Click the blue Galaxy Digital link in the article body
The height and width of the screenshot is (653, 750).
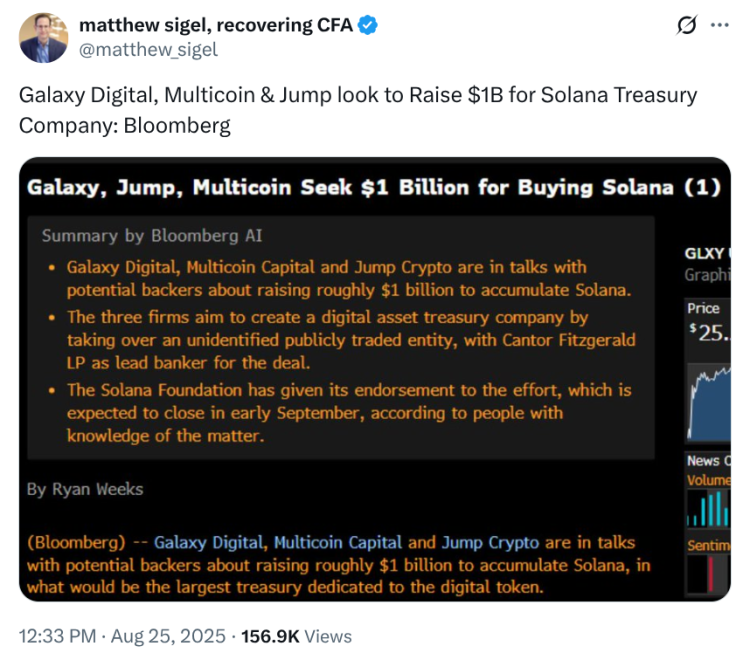pyautogui.click(x=209, y=543)
